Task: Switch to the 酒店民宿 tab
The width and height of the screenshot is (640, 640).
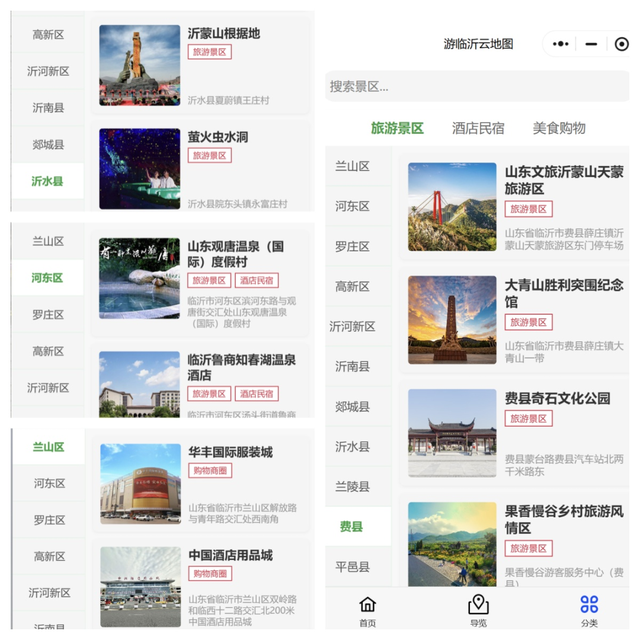Action: (x=478, y=128)
